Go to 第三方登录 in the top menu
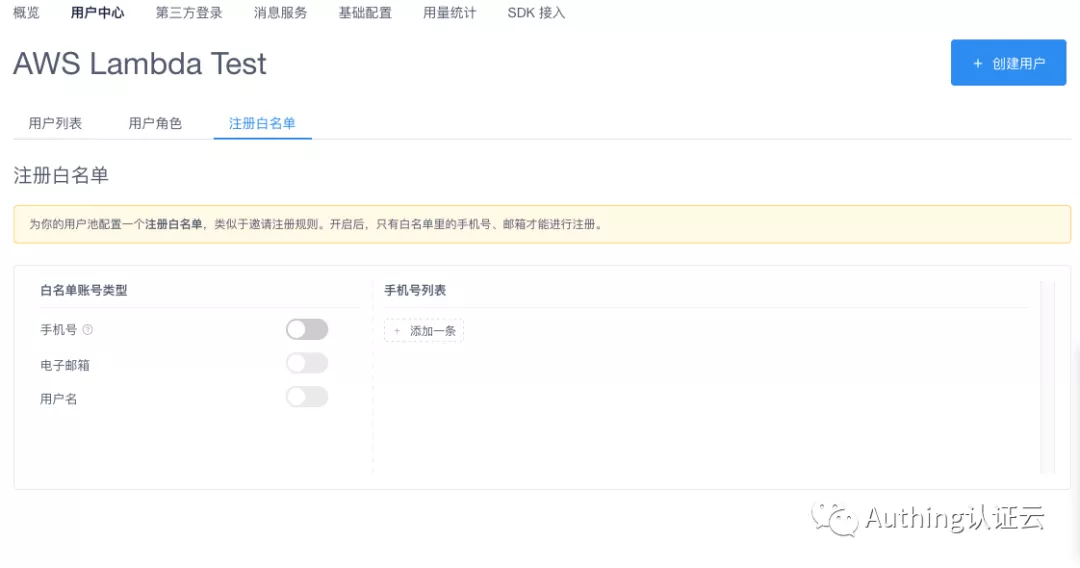Viewport: 1080px width, 568px height. click(x=189, y=12)
